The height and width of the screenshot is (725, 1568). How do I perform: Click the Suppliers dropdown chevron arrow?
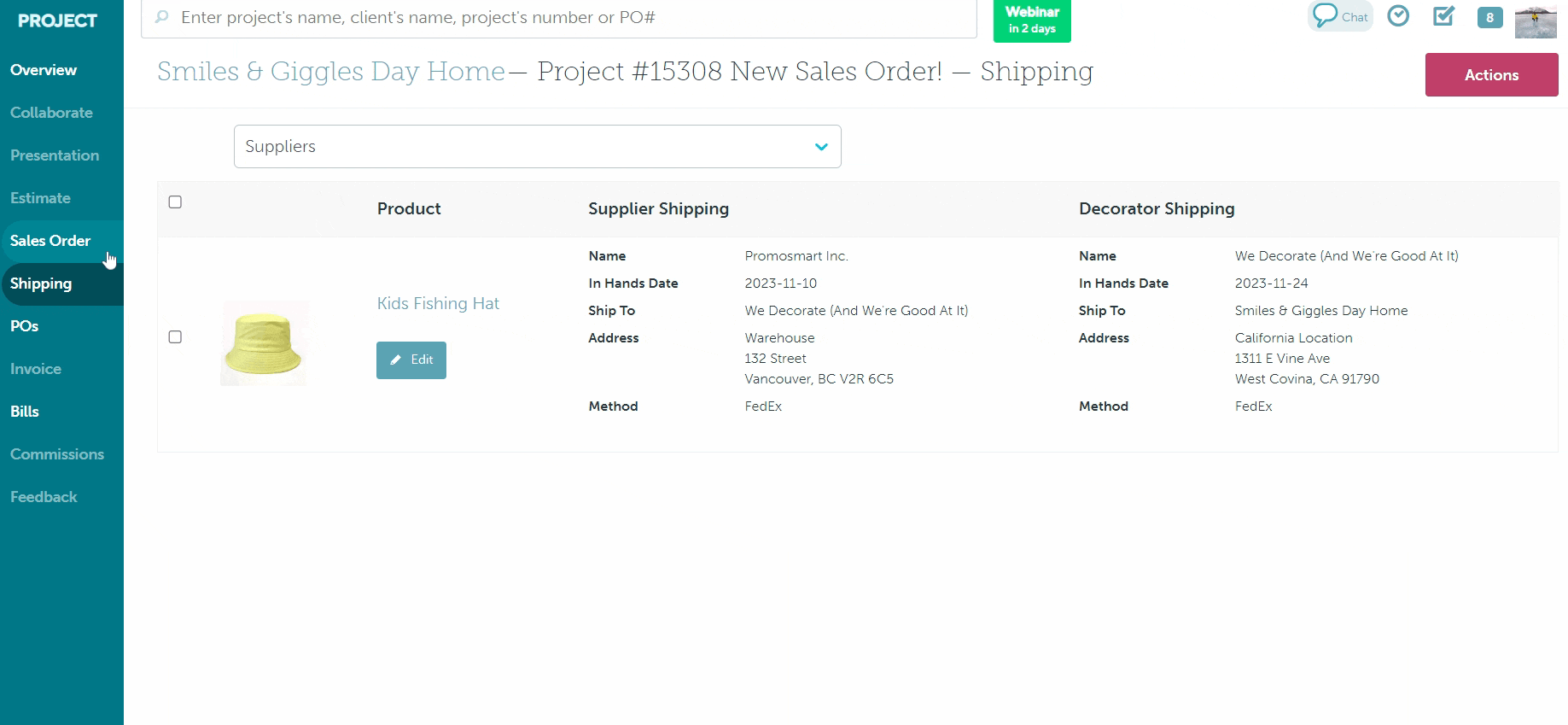(x=821, y=147)
